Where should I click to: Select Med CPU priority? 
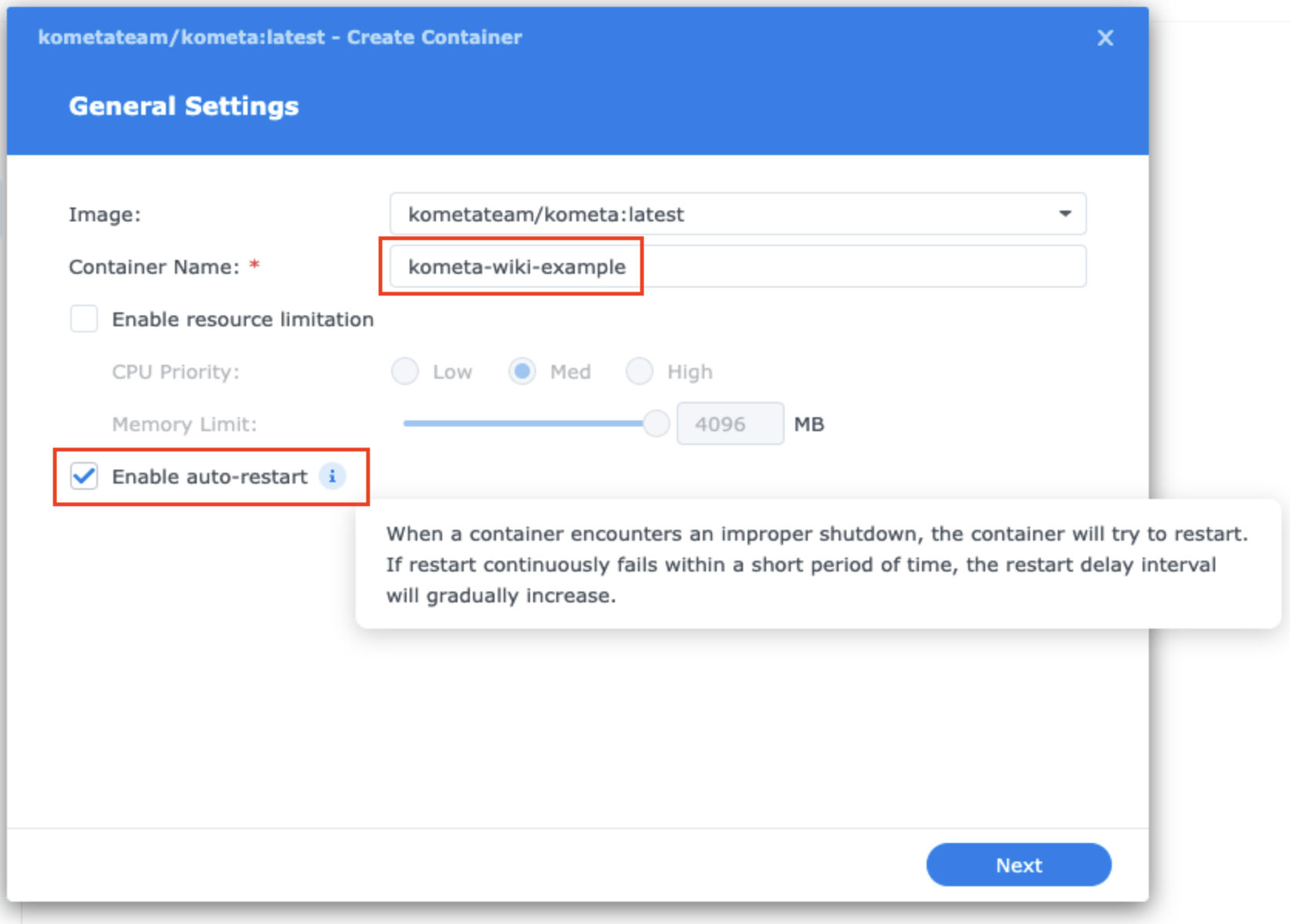coord(522,371)
